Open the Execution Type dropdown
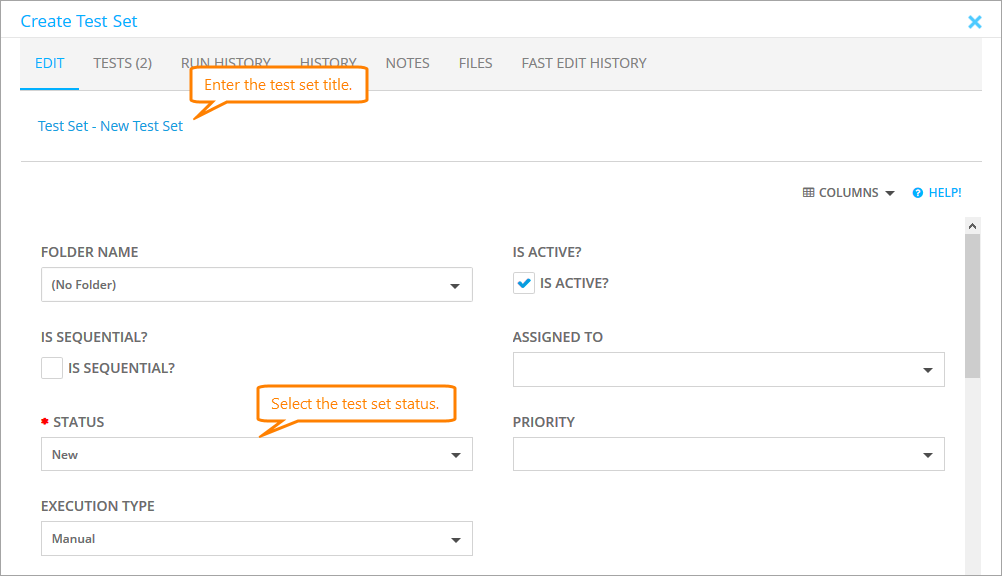The width and height of the screenshot is (1002, 576). 256,539
